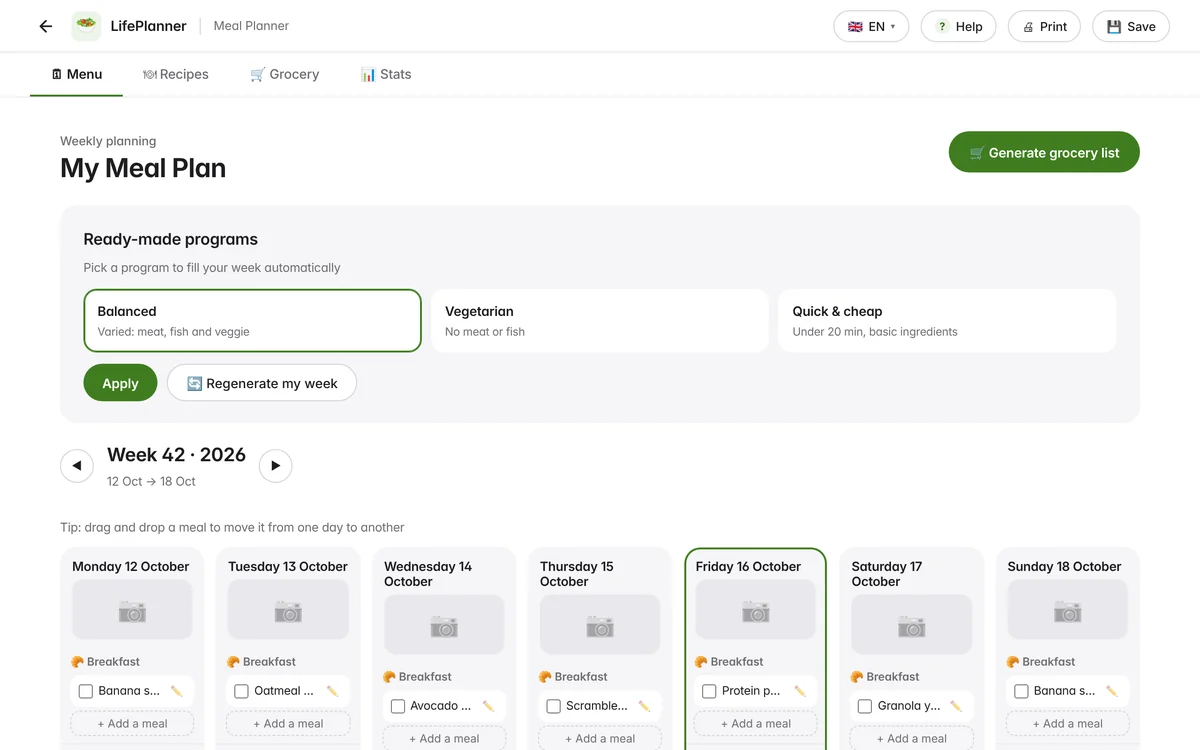This screenshot has width=1200, height=750.
Task: Check the Granola breakfast checkbox
Action: pyautogui.click(x=865, y=706)
